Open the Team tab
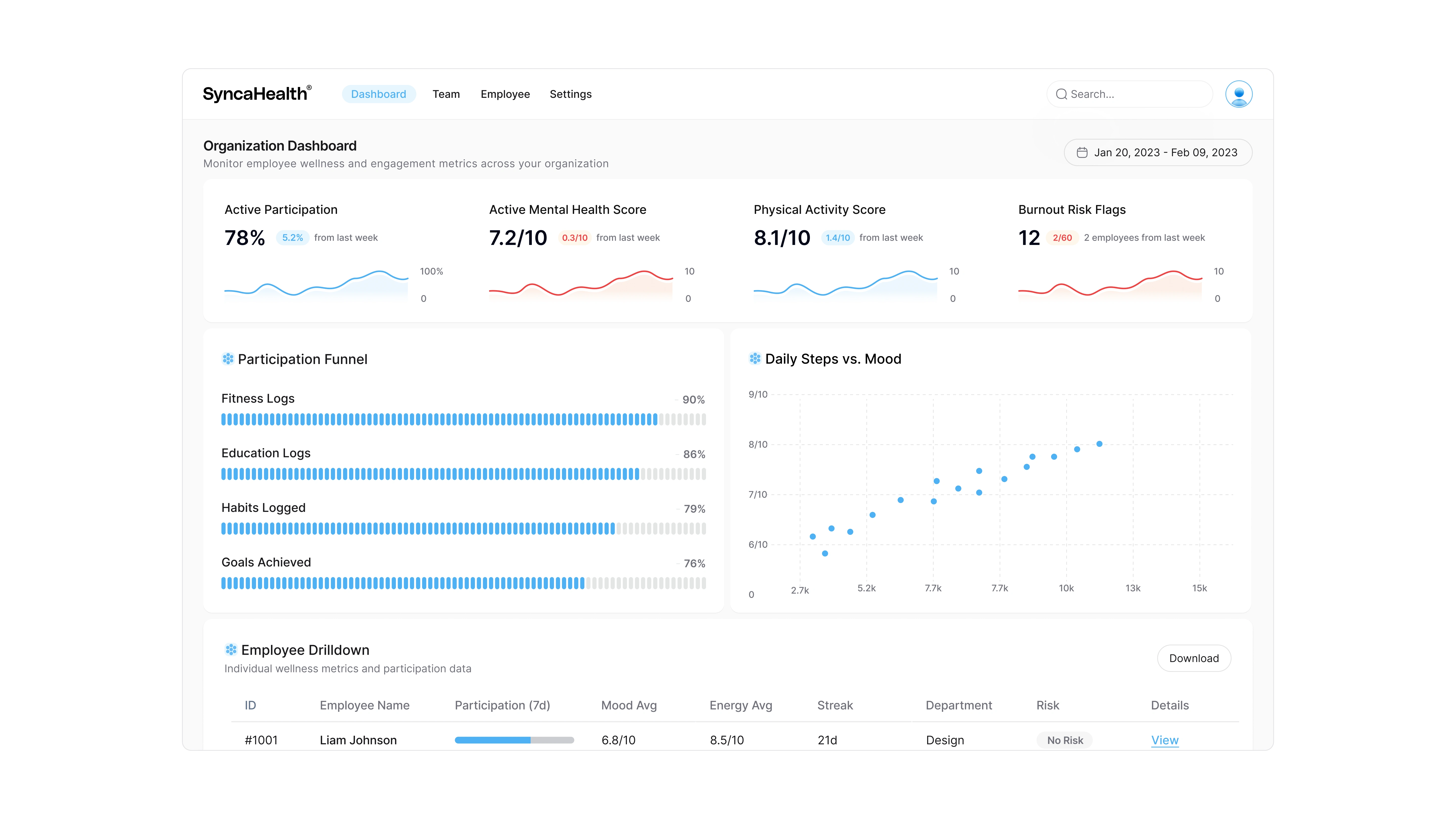Screen dimensions: 1456x819 tap(446, 94)
